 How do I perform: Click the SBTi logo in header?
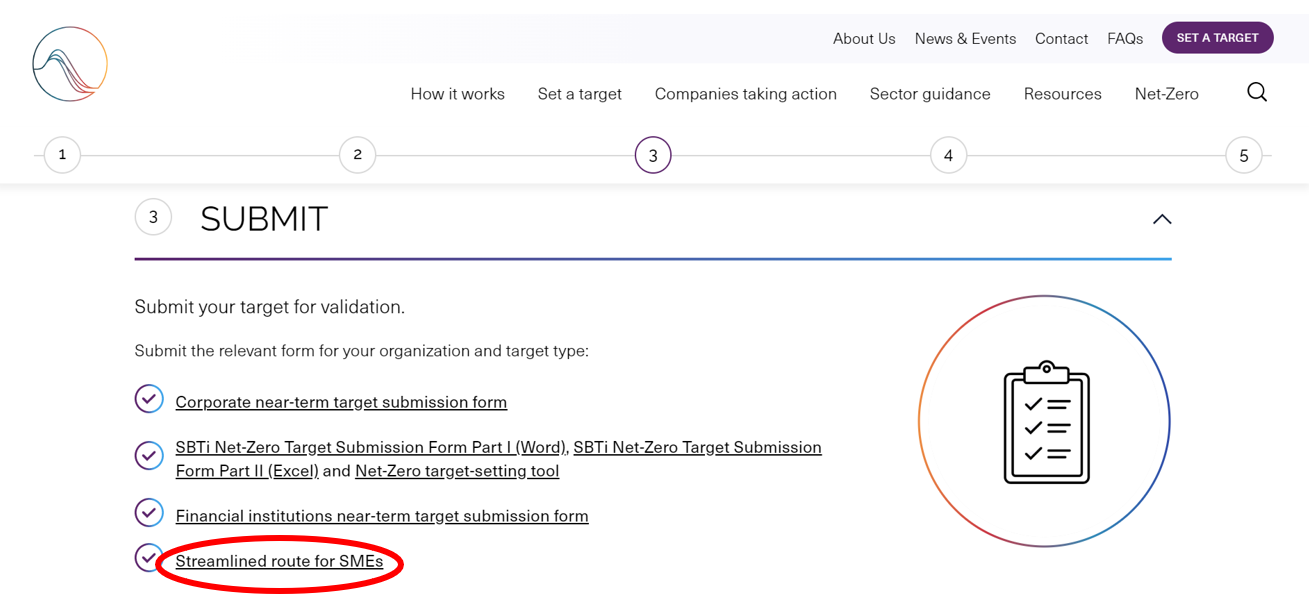69,64
